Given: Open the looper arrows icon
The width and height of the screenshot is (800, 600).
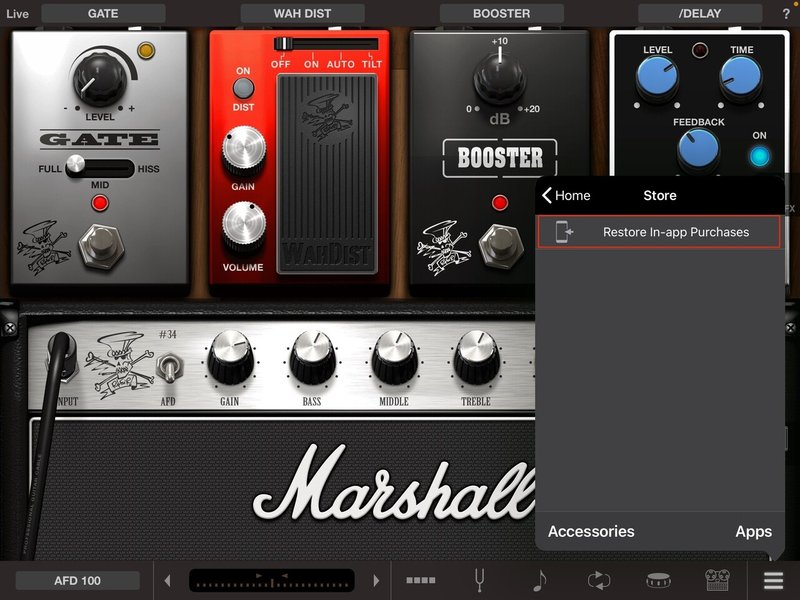Looking at the screenshot, I should tap(599, 580).
